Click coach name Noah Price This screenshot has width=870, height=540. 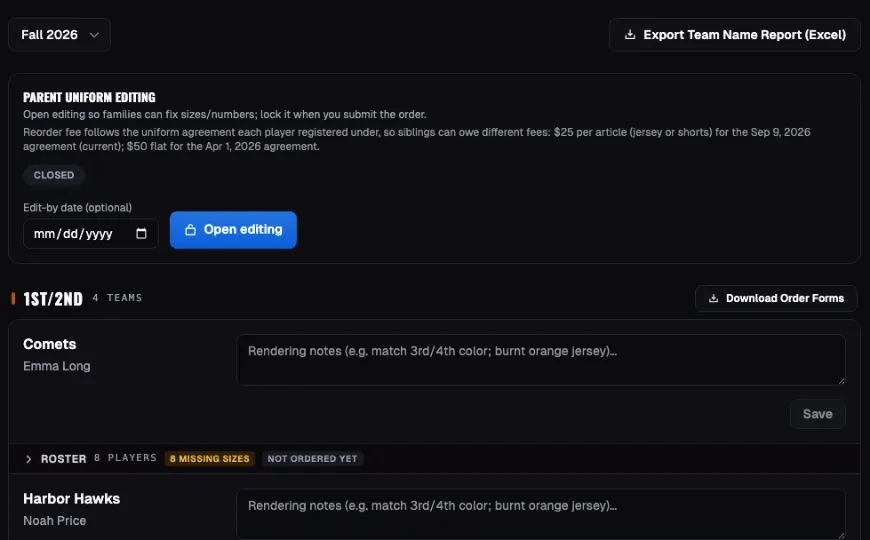coord(54,521)
